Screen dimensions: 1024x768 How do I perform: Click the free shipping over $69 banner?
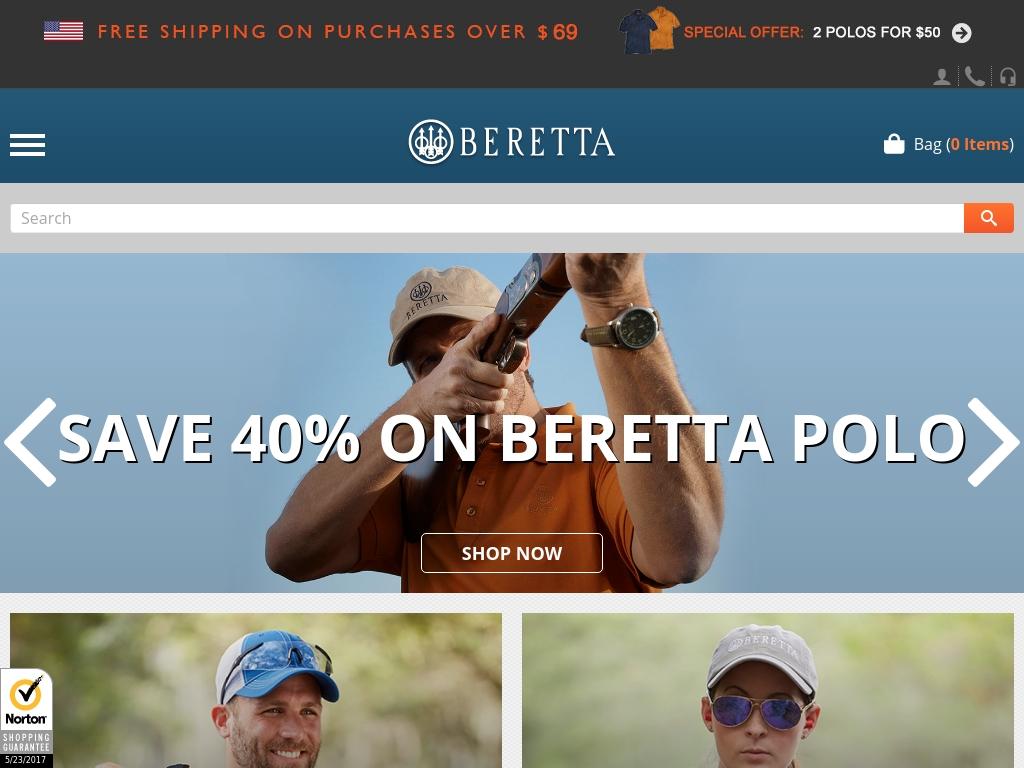tap(338, 31)
